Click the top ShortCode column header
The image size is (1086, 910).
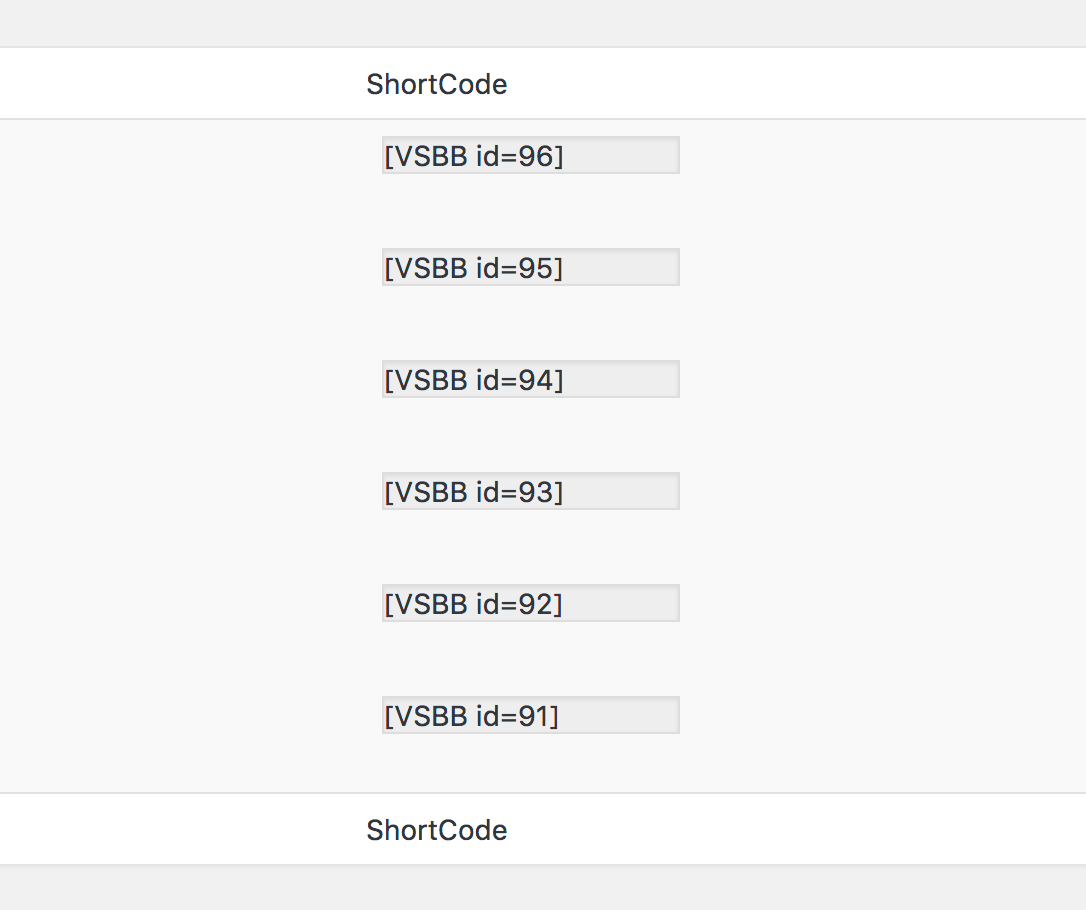437,84
